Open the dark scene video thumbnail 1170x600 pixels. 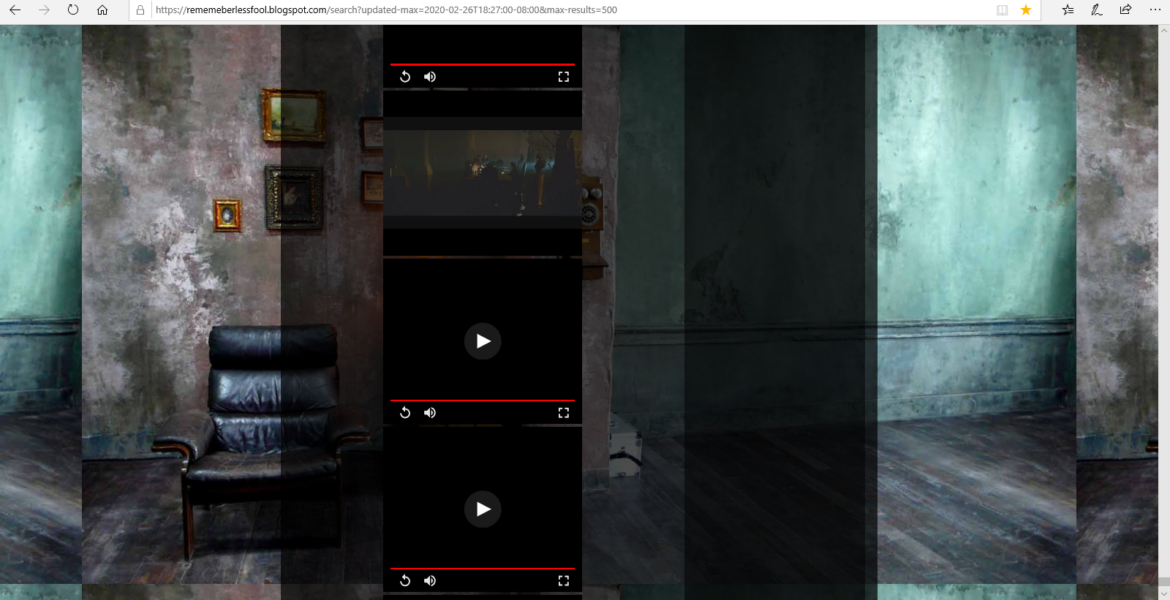(482, 172)
